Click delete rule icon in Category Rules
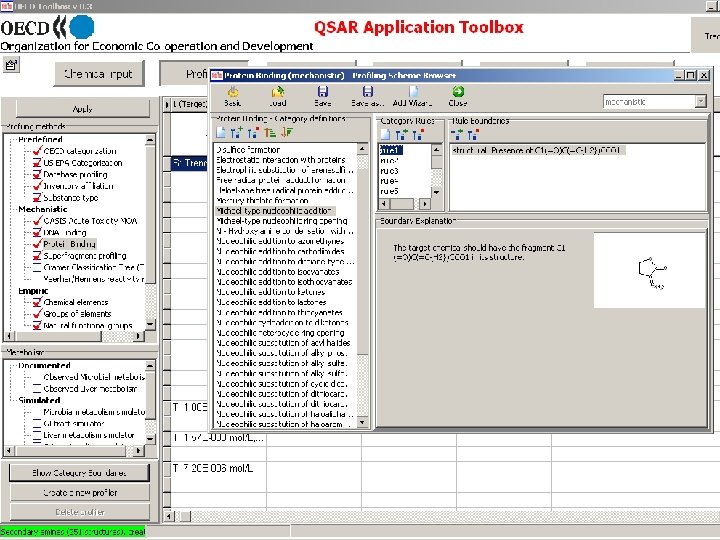720x540 pixels. coord(417,135)
